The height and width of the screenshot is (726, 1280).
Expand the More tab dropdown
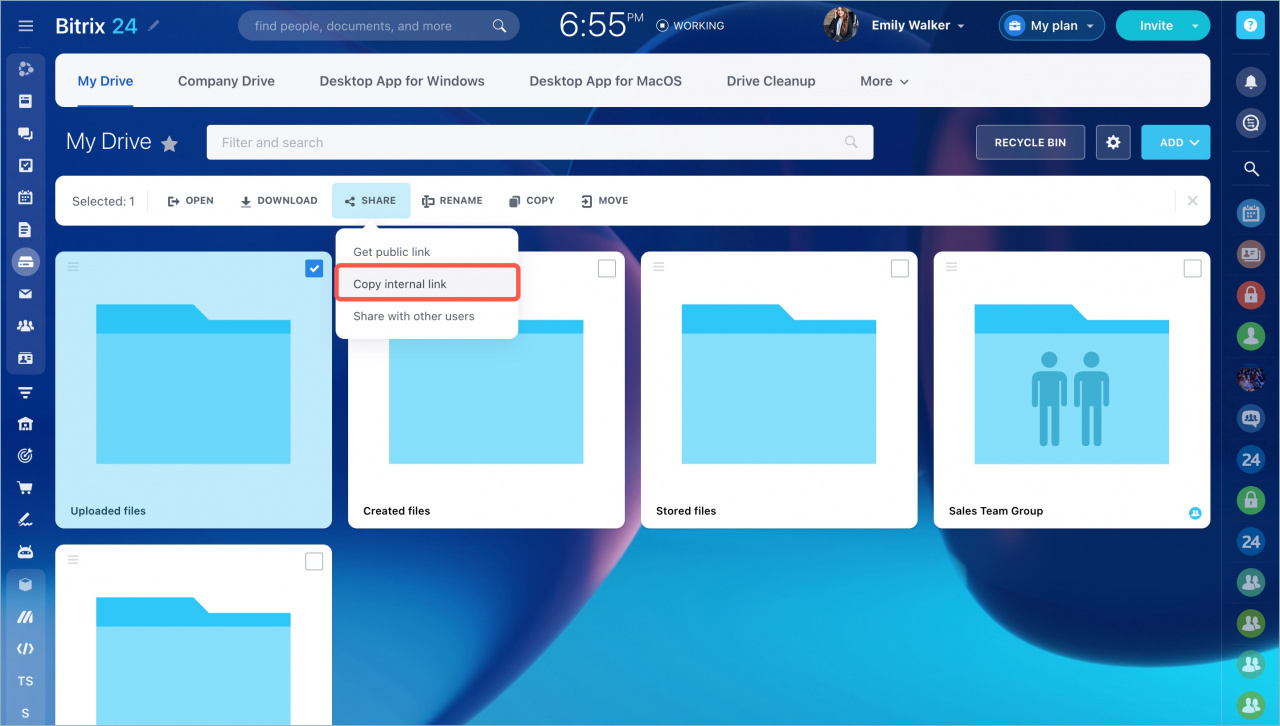[x=884, y=81]
